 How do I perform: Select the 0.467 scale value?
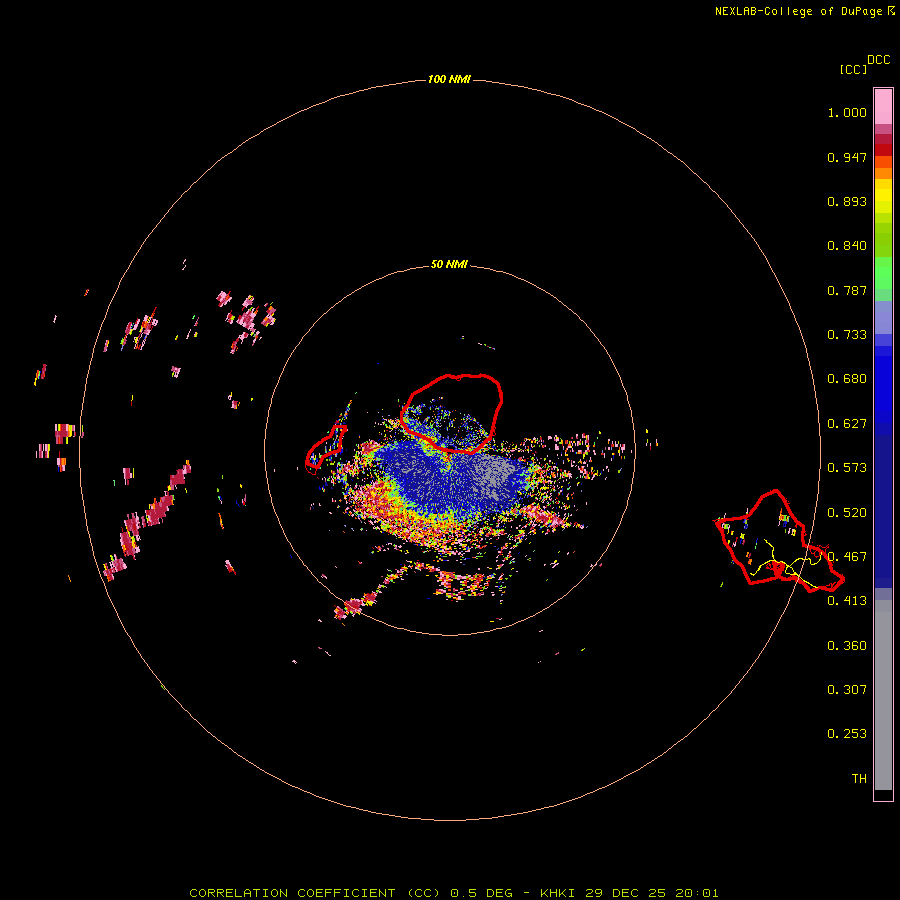pos(847,557)
